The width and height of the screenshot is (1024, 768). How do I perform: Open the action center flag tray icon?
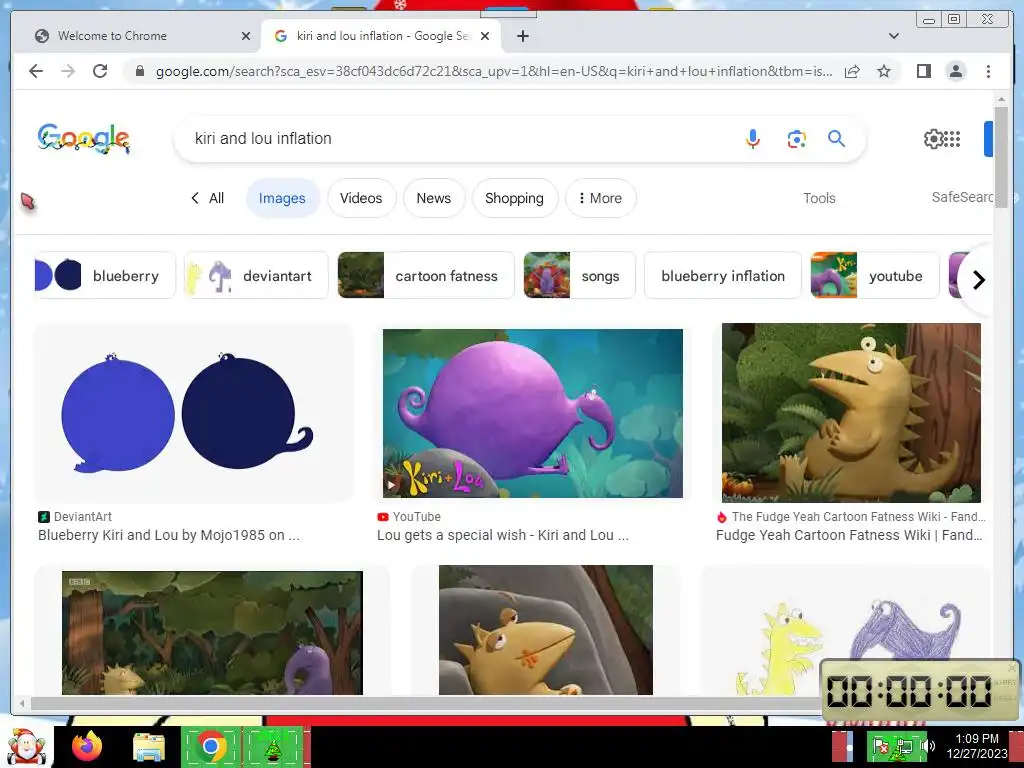click(880, 746)
